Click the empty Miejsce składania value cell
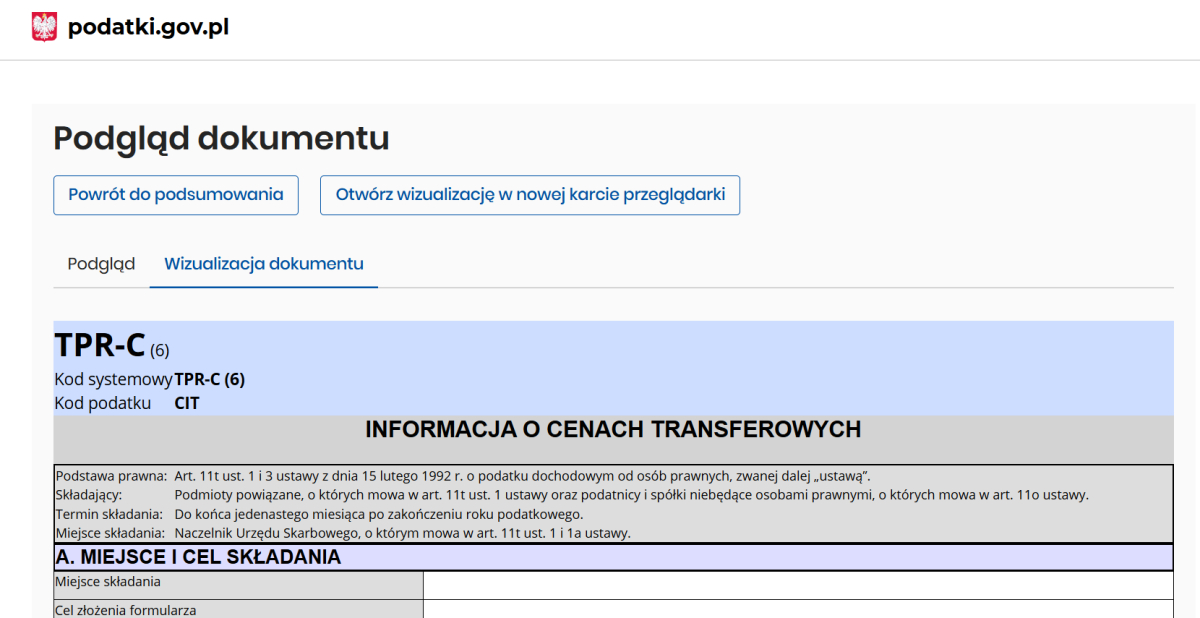The height and width of the screenshot is (618, 1200). [798, 585]
